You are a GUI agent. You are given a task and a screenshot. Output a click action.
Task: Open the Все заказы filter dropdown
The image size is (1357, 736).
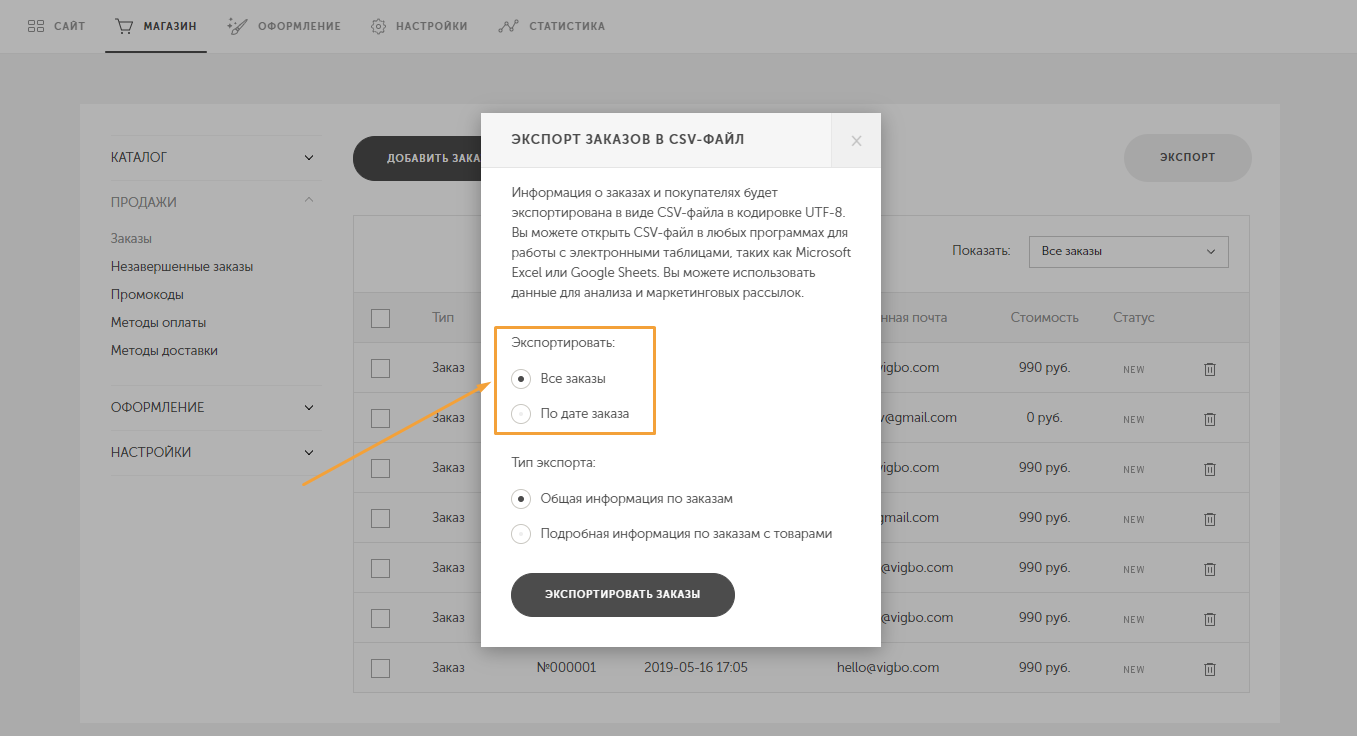pyautogui.click(x=1128, y=251)
